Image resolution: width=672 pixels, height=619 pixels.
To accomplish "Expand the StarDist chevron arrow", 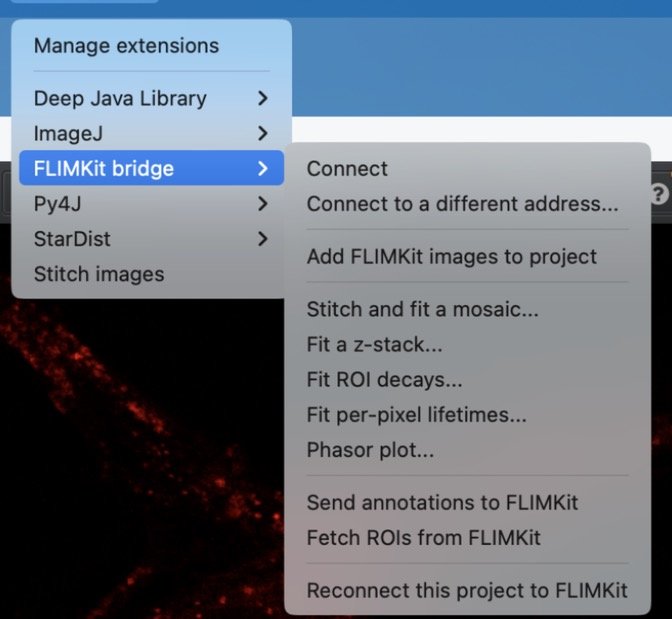I will click(263, 239).
